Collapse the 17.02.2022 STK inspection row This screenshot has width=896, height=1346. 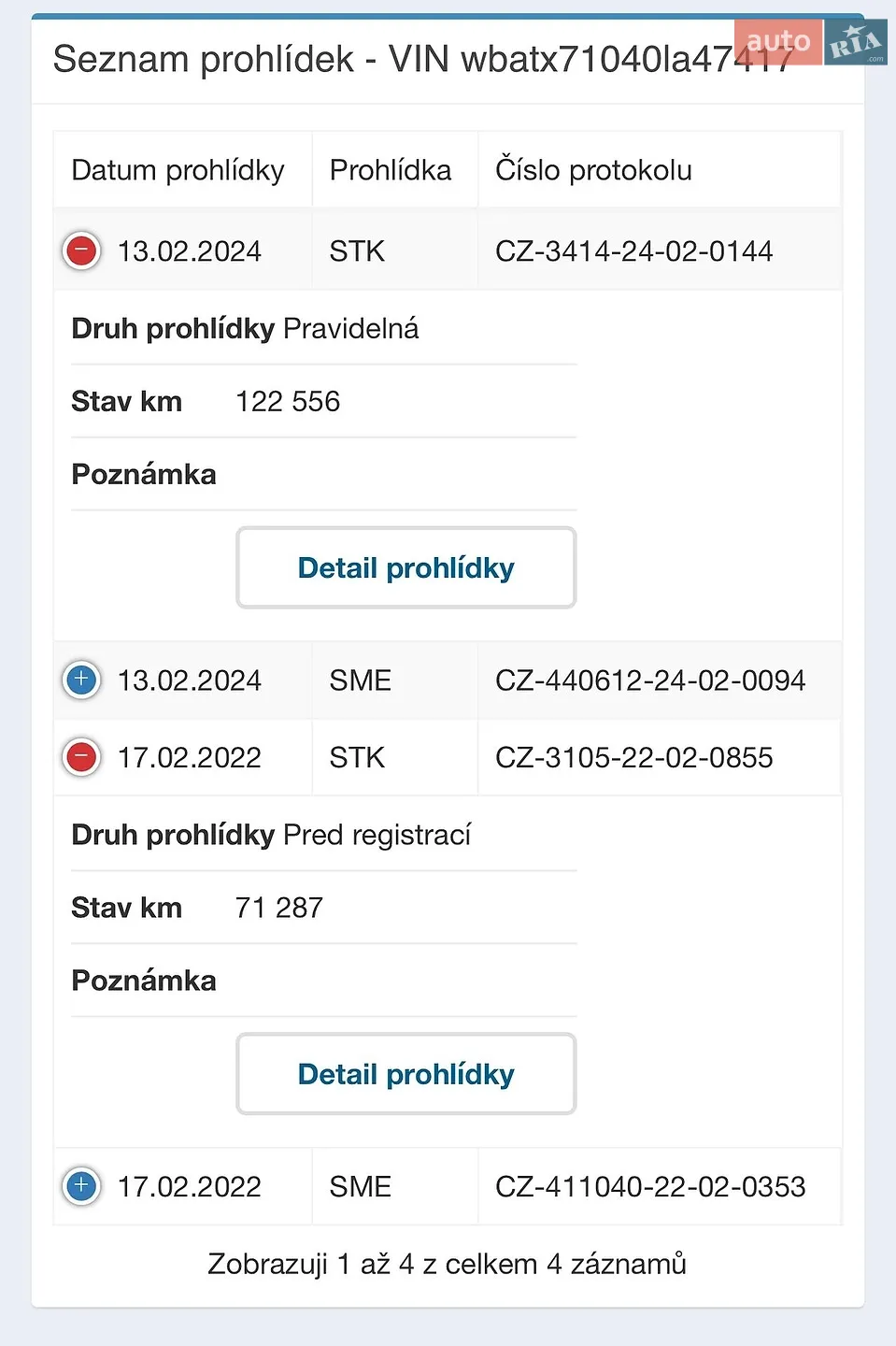tap(81, 757)
